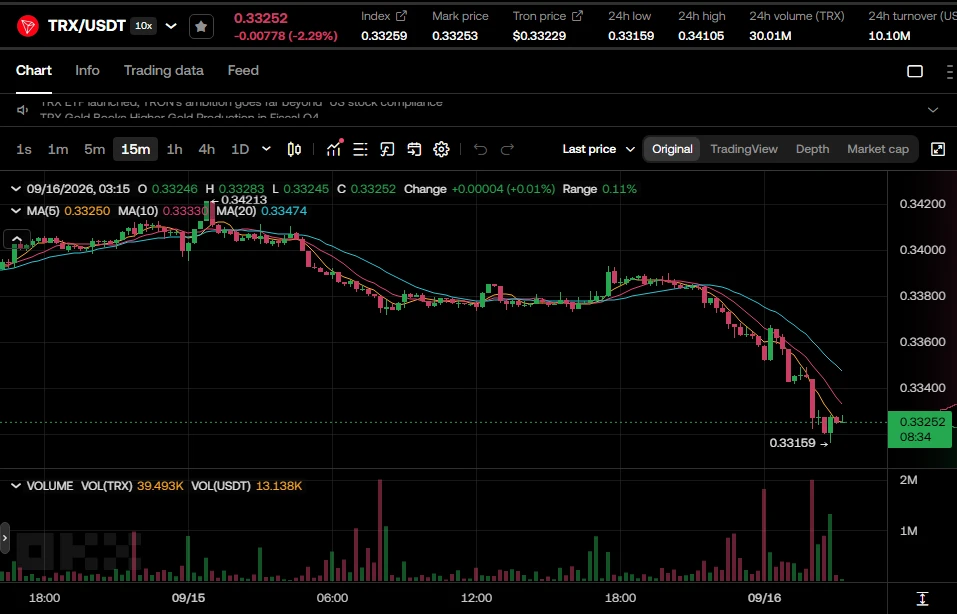Redo the chart action

click(x=507, y=149)
